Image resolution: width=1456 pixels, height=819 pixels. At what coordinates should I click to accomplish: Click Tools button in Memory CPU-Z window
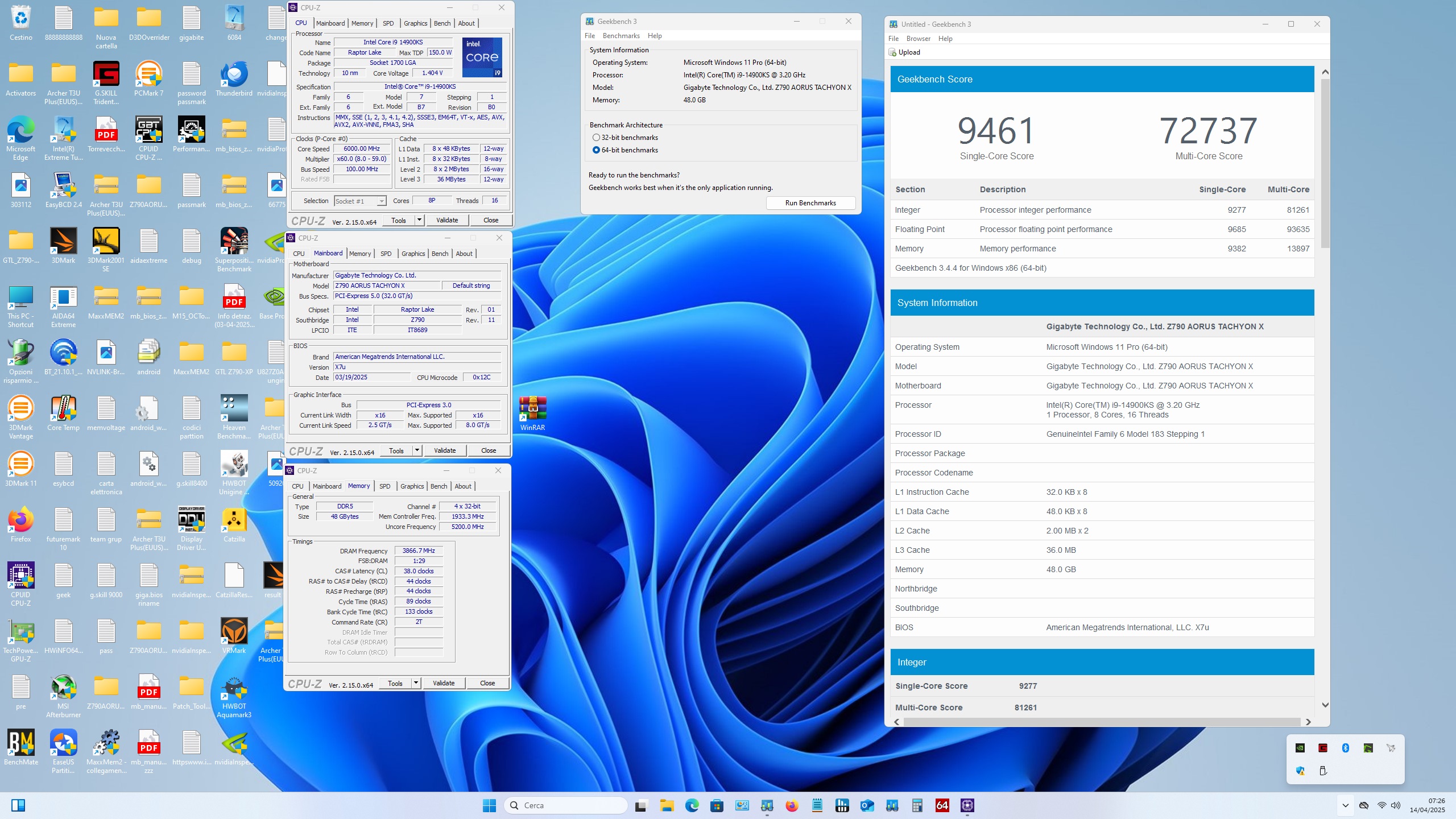[x=395, y=683]
